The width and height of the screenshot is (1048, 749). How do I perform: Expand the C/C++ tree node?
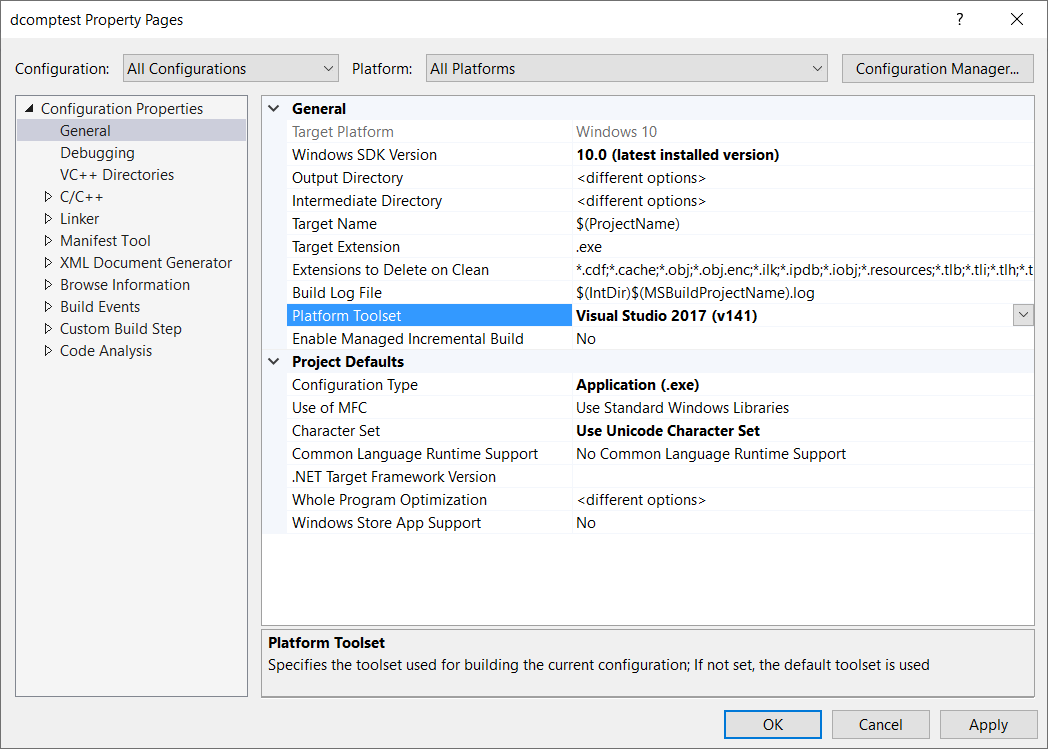[x=48, y=197]
